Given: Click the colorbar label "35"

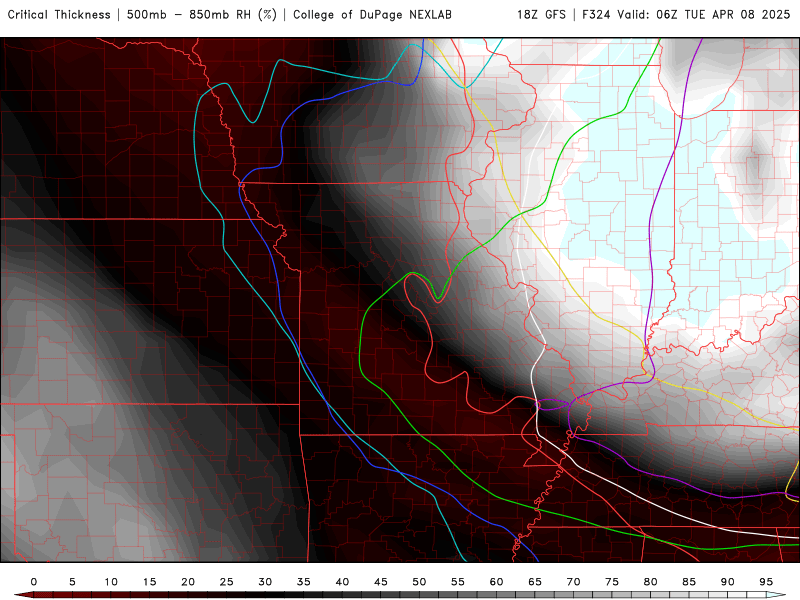Looking at the screenshot, I should pyautogui.click(x=304, y=582).
